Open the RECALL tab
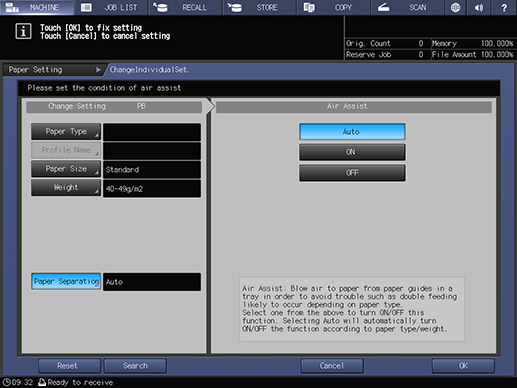This screenshot has height=388, width=517. coord(185,7)
